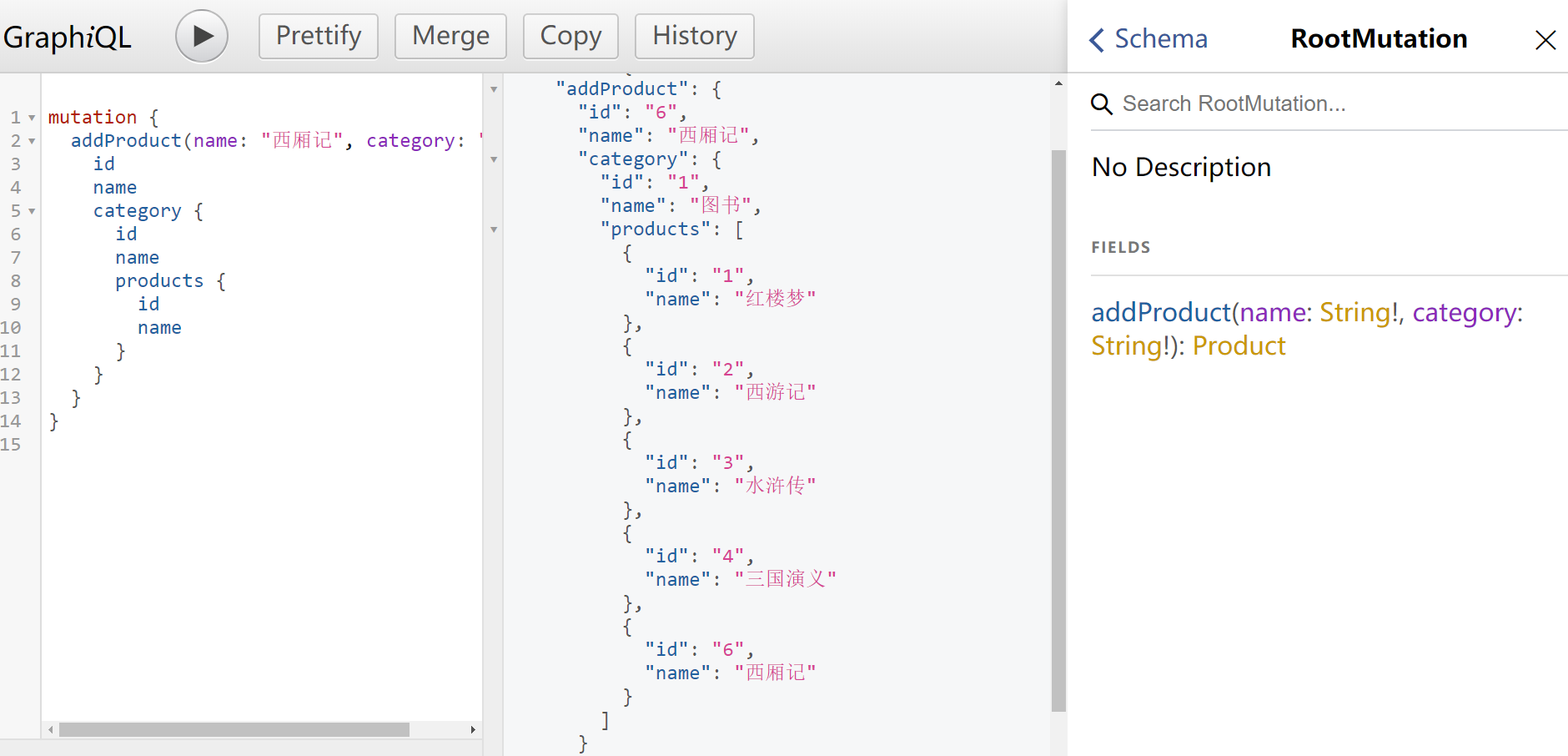Click the GraphiQL logo
The height and width of the screenshot is (756, 1568).
point(68,36)
